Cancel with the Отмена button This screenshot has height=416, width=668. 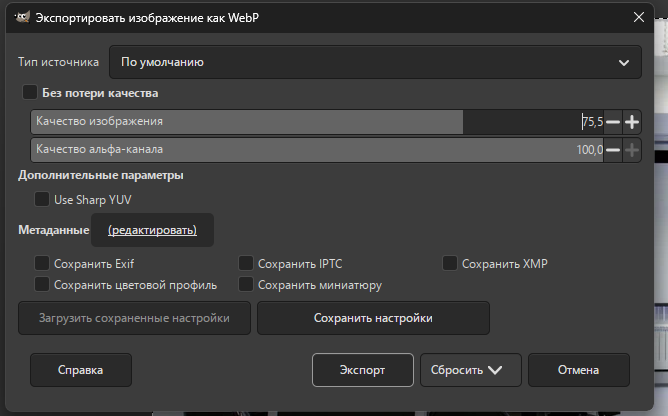[579, 370]
